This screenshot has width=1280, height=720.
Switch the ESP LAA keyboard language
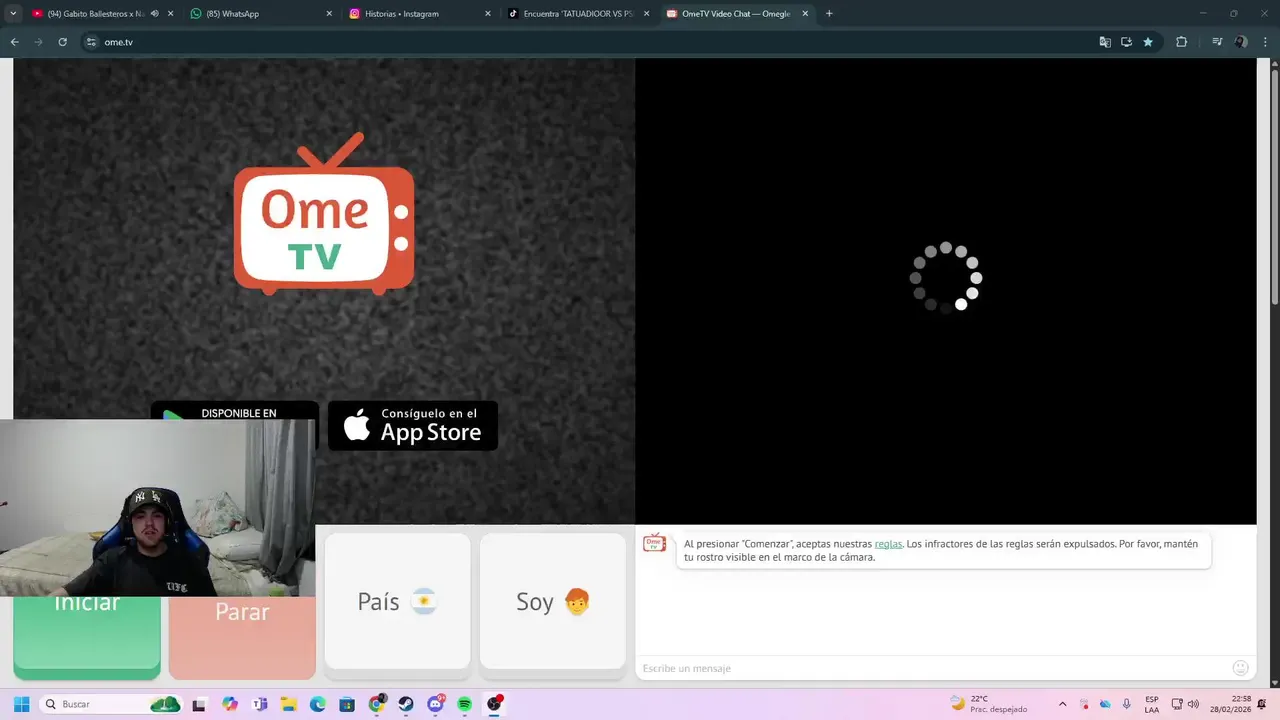1152,704
